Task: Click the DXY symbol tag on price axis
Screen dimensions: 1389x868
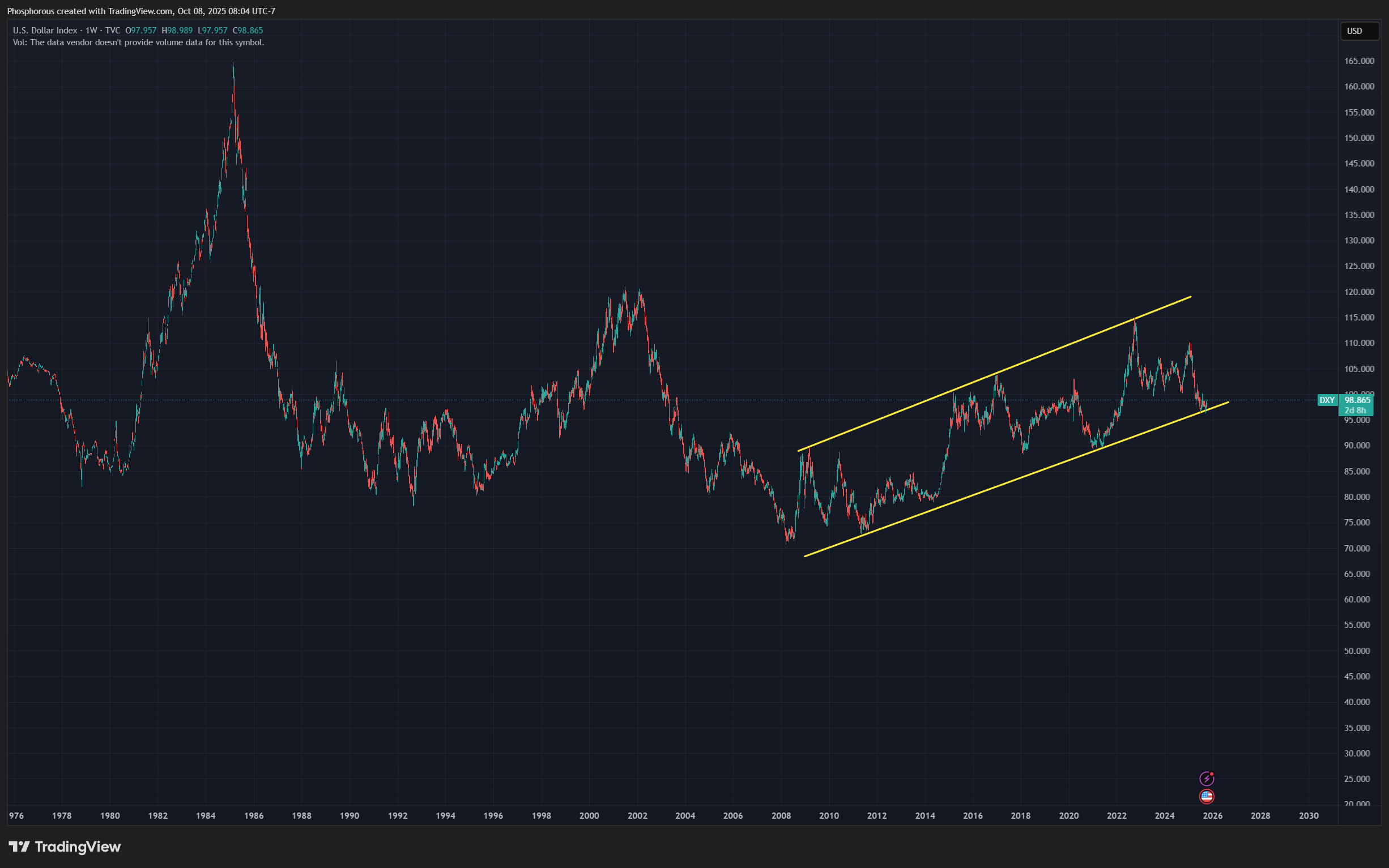Action: (1327, 400)
